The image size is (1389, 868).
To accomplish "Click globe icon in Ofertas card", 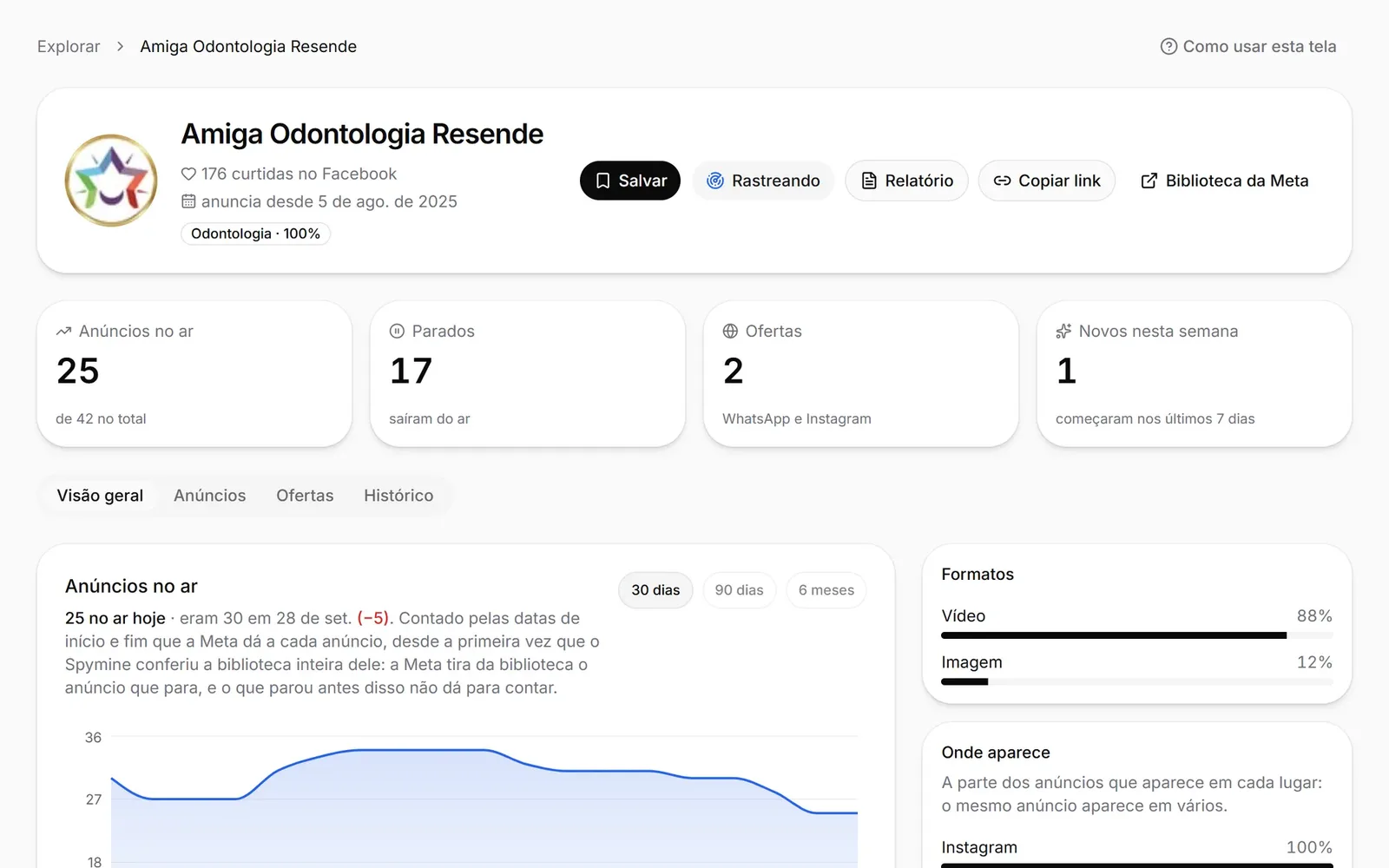I will click(x=730, y=332).
